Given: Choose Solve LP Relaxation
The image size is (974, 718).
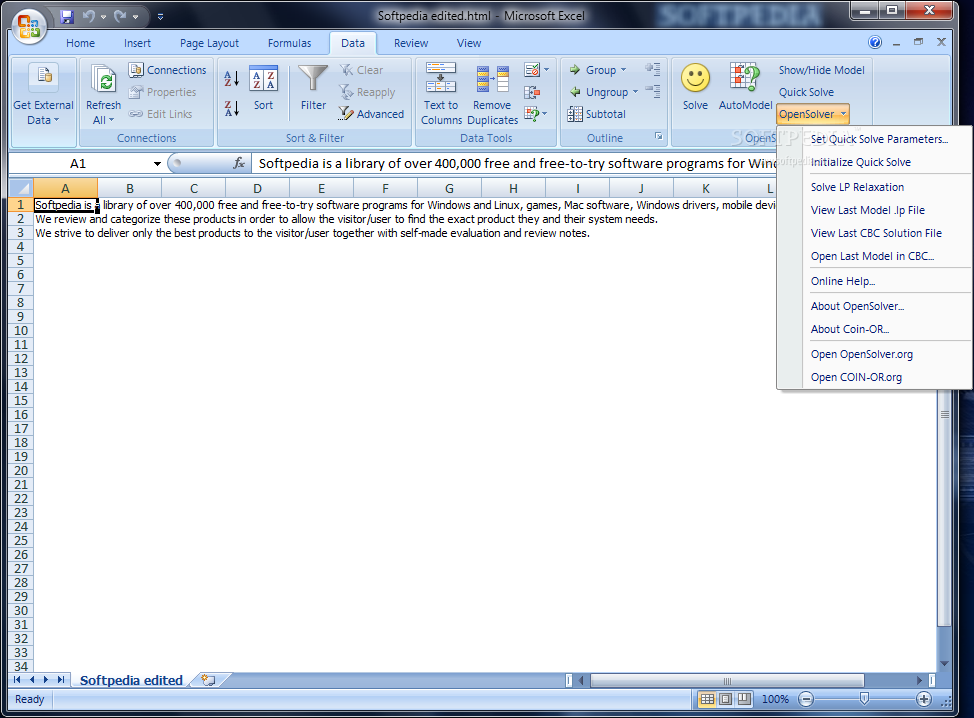Looking at the screenshot, I should point(857,187).
